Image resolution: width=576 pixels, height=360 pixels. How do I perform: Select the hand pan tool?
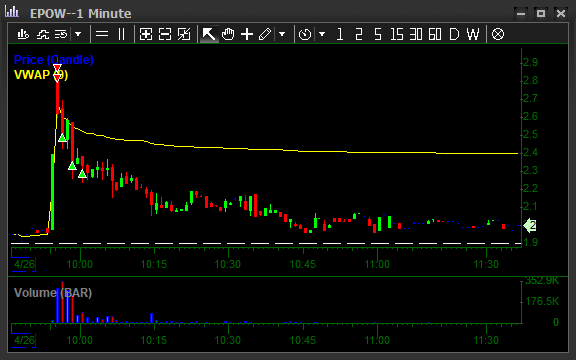coord(228,34)
